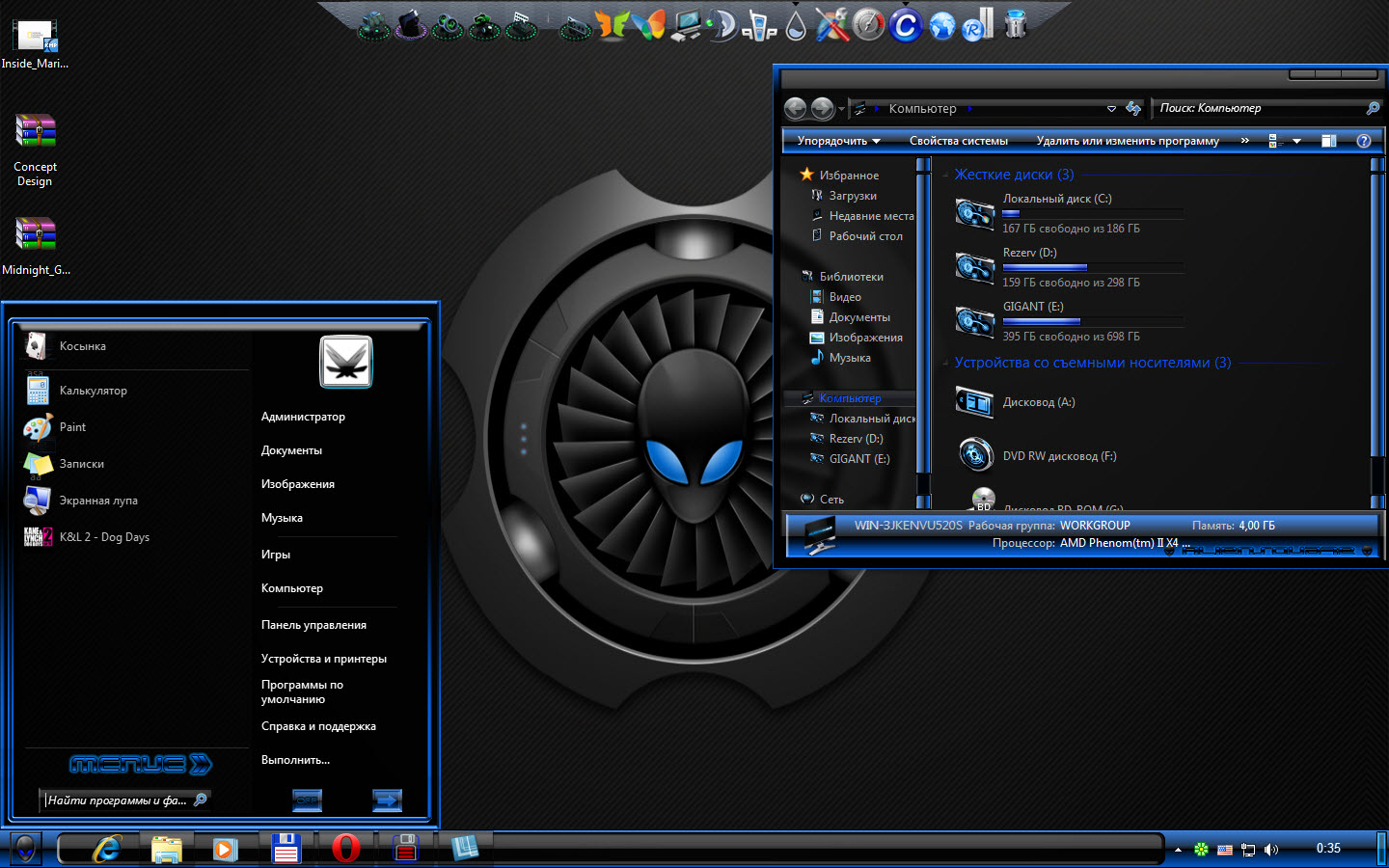Open Упорядочить dropdown menu

838,141
